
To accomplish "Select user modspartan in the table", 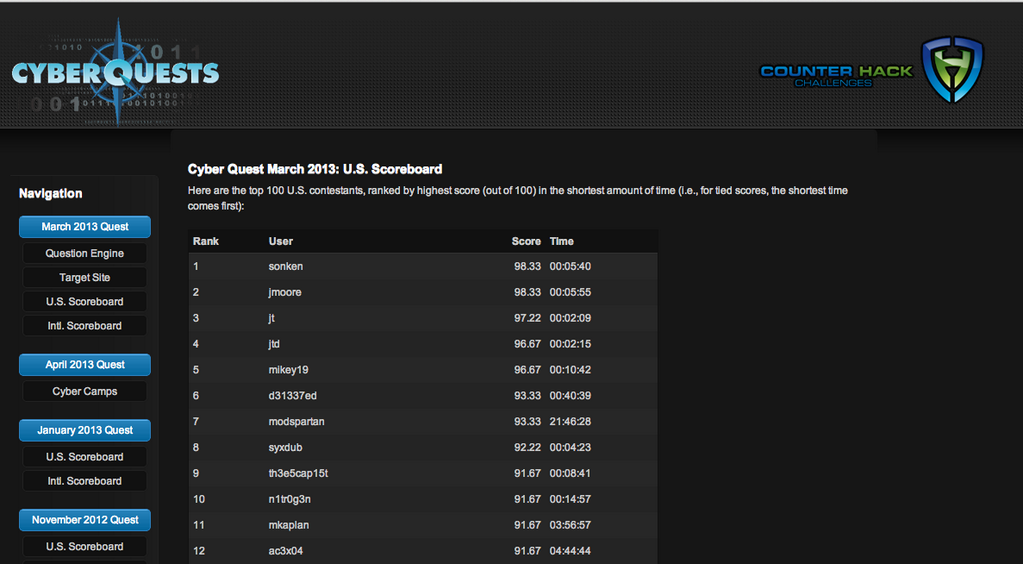I will point(296,422).
